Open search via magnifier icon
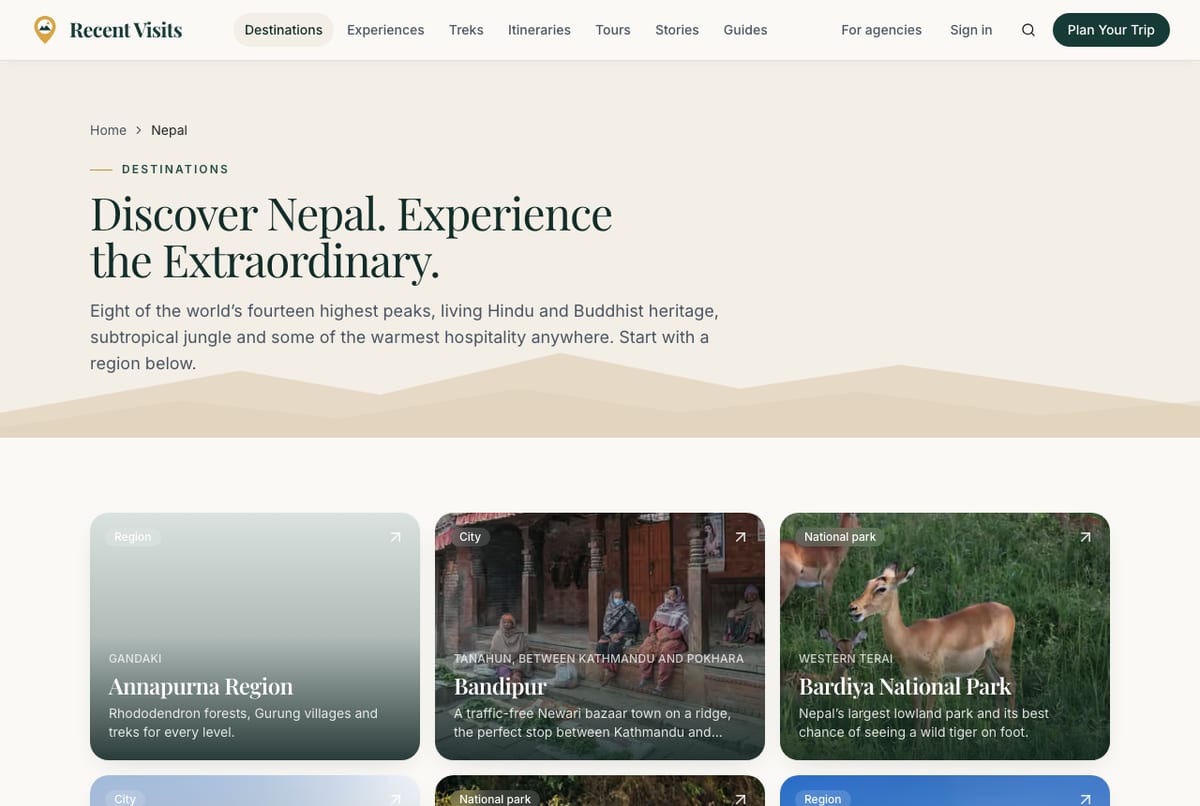 coord(1028,30)
